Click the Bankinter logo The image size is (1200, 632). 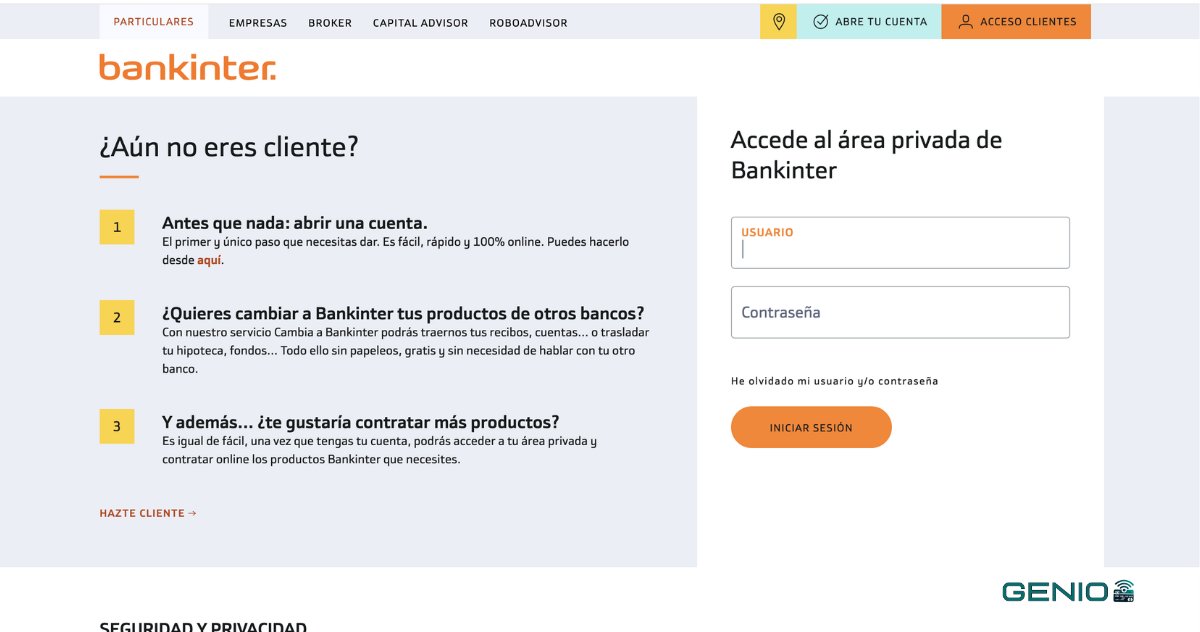(187, 68)
